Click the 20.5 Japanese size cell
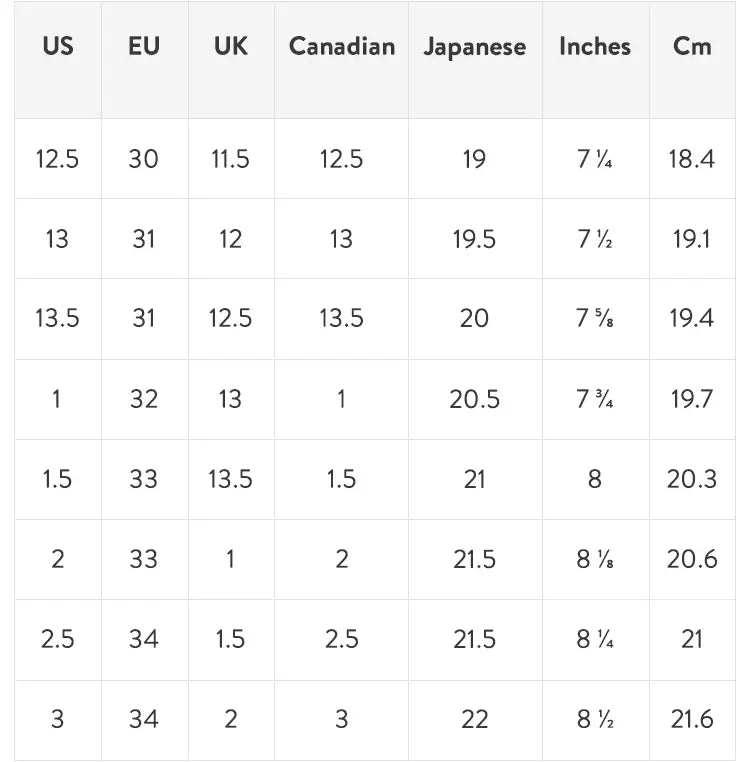 (x=475, y=399)
